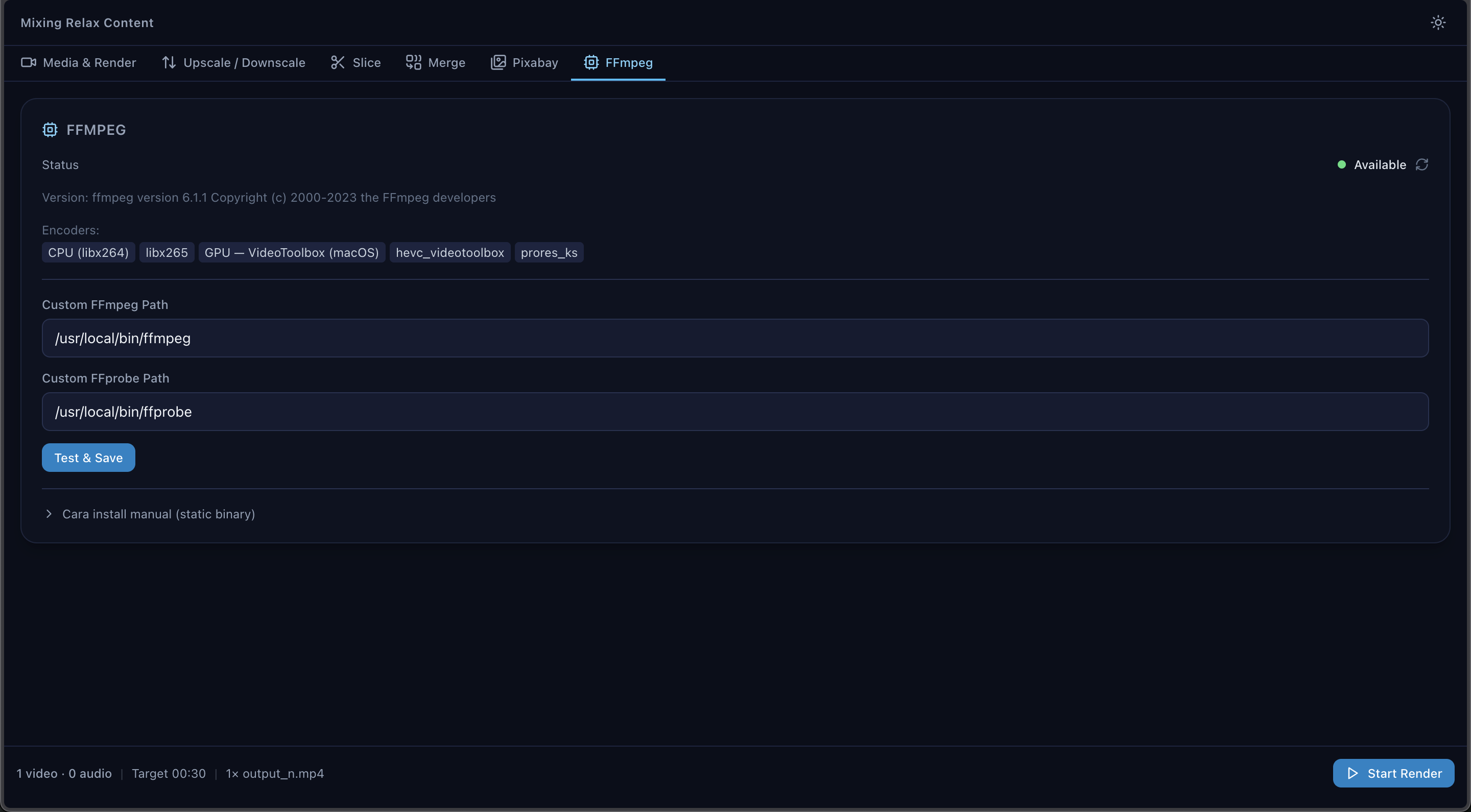Focus the Custom FFprobe Path field
Screen dimensions: 1471x812
pyautogui.click(x=735, y=412)
